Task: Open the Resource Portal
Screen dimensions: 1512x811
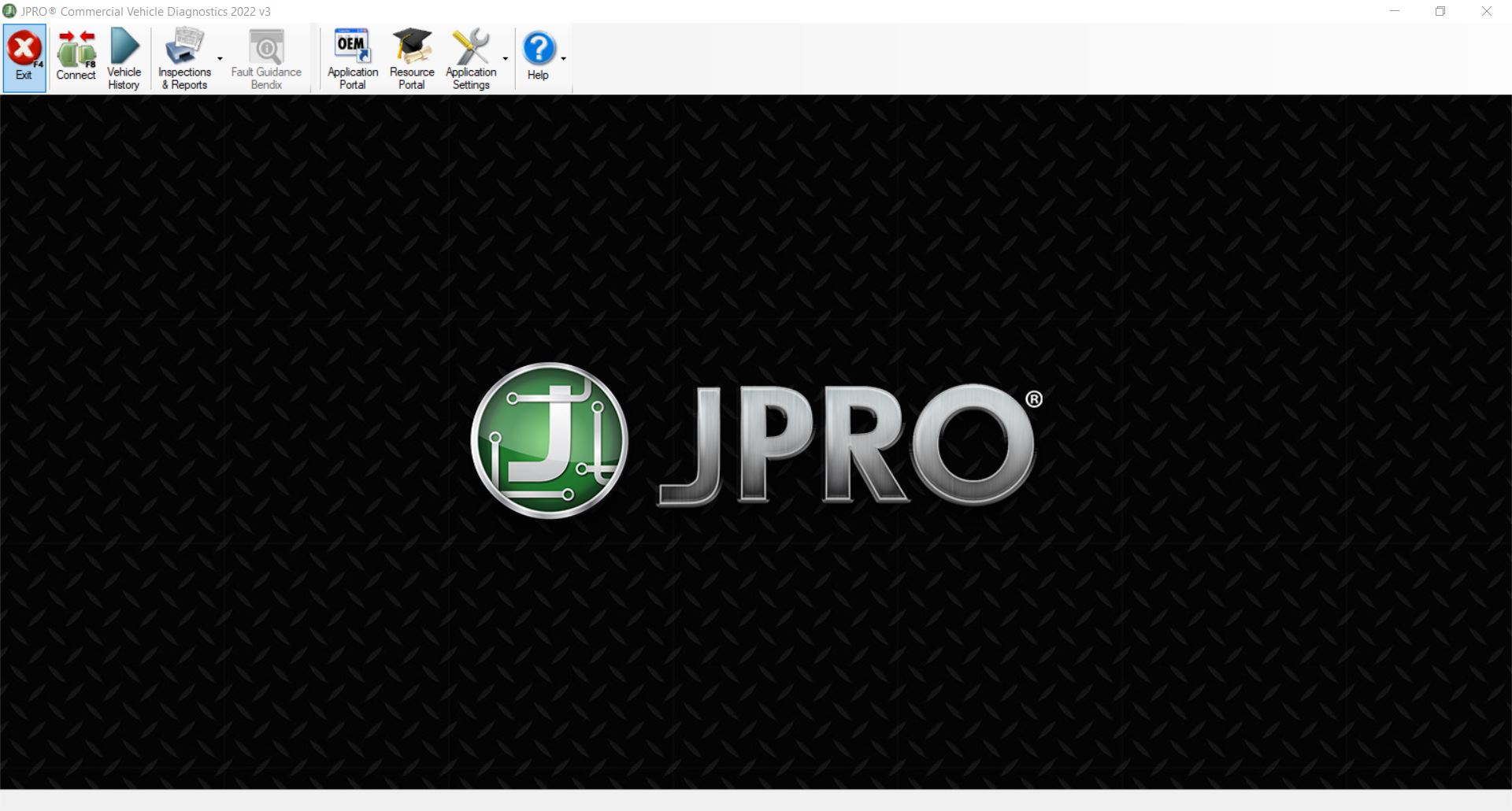Action: pos(412,58)
